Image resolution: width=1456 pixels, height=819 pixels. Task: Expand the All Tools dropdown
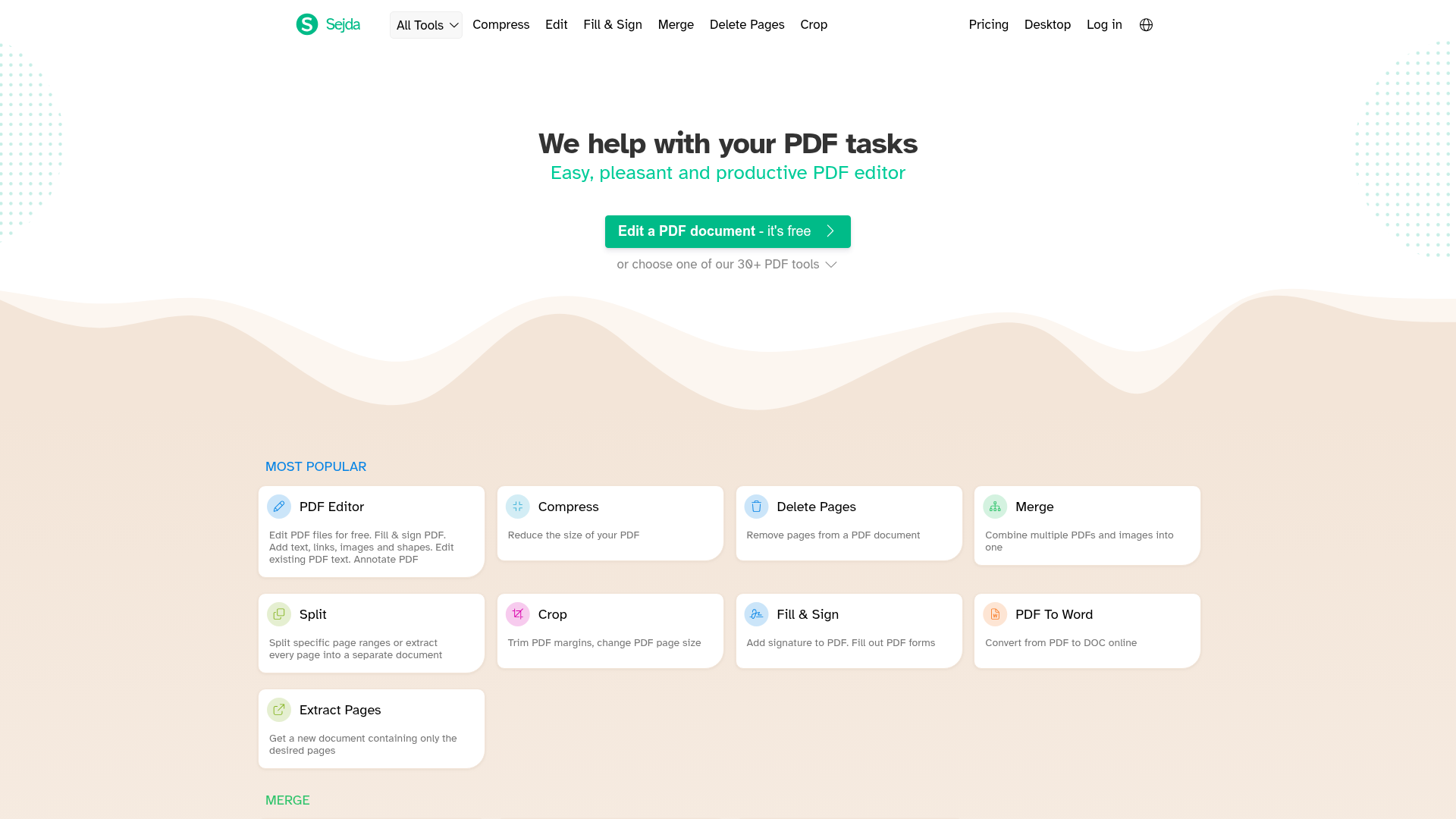pyautogui.click(x=425, y=24)
